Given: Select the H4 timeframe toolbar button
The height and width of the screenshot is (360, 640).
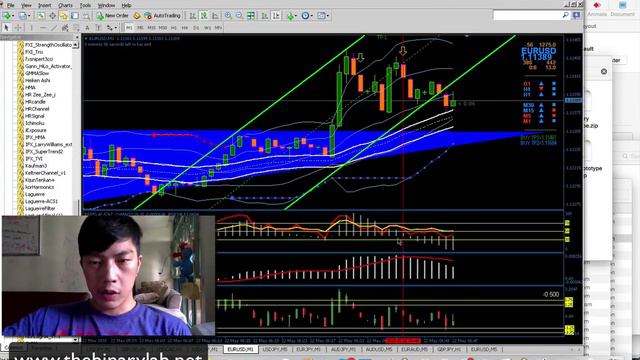Looking at the screenshot, I should tap(185, 27).
